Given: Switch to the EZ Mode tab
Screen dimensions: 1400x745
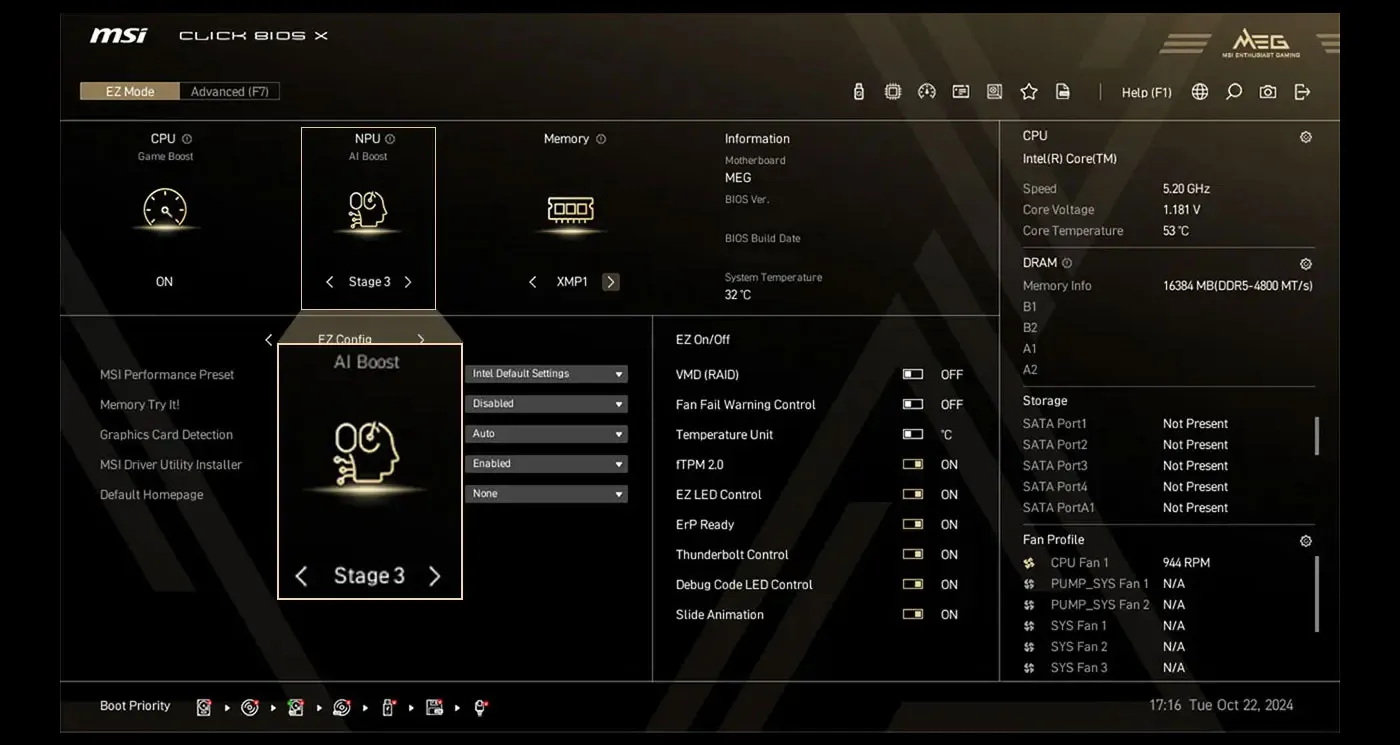Looking at the screenshot, I should [130, 92].
